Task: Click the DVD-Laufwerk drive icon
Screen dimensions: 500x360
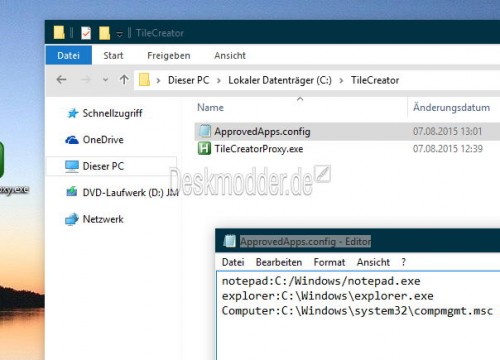Action: coord(71,192)
